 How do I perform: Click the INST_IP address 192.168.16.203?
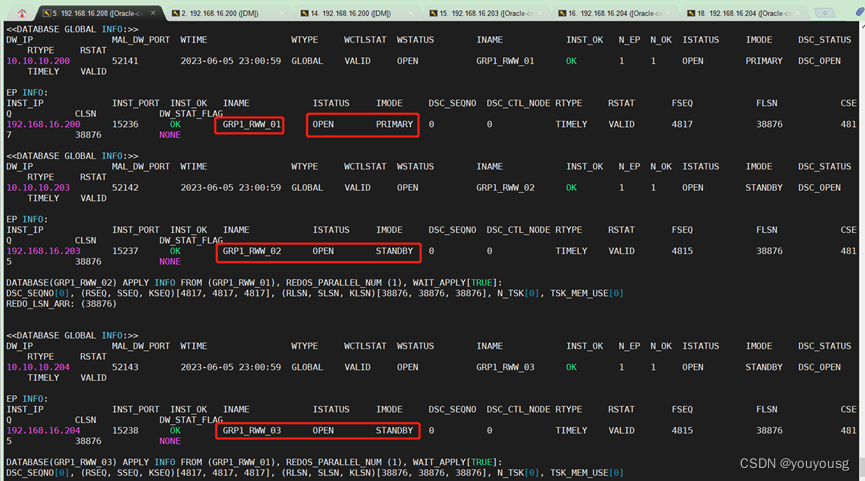point(44,251)
